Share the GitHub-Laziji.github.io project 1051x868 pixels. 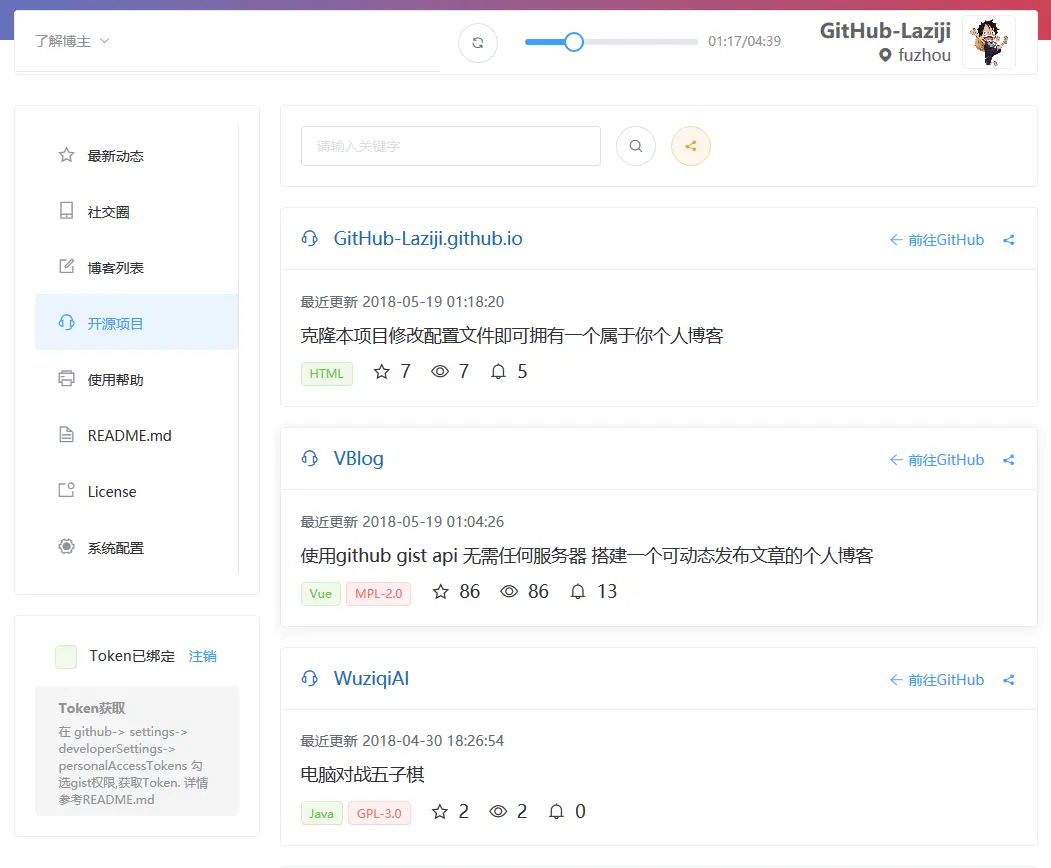tap(1009, 240)
